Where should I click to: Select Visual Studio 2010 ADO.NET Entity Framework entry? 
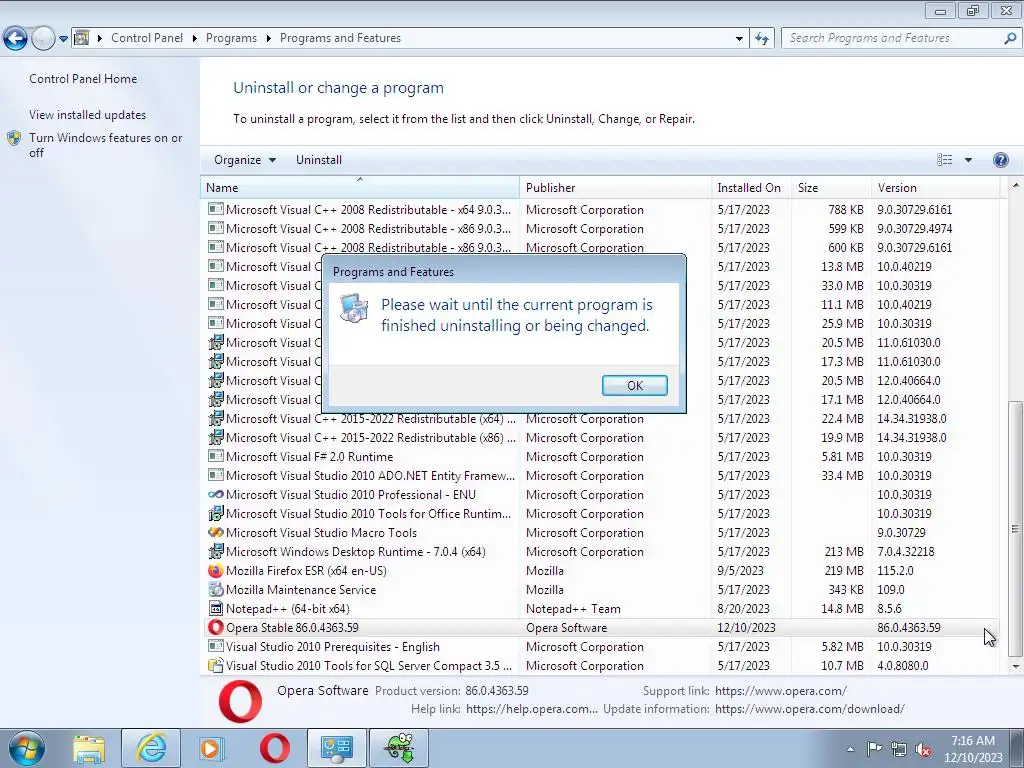click(600, 476)
